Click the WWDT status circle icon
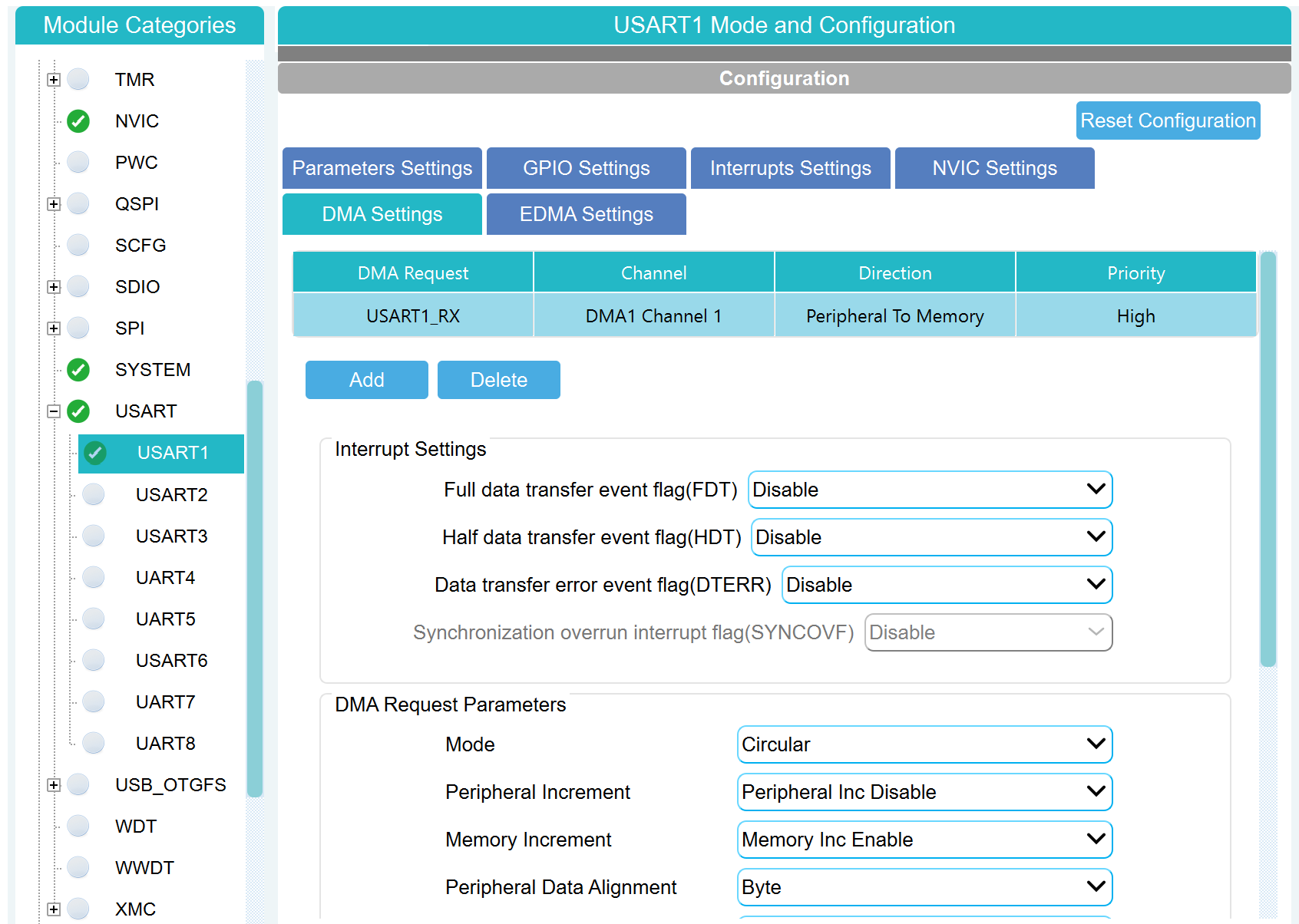Viewport: 1299px width, 924px height. 78,867
